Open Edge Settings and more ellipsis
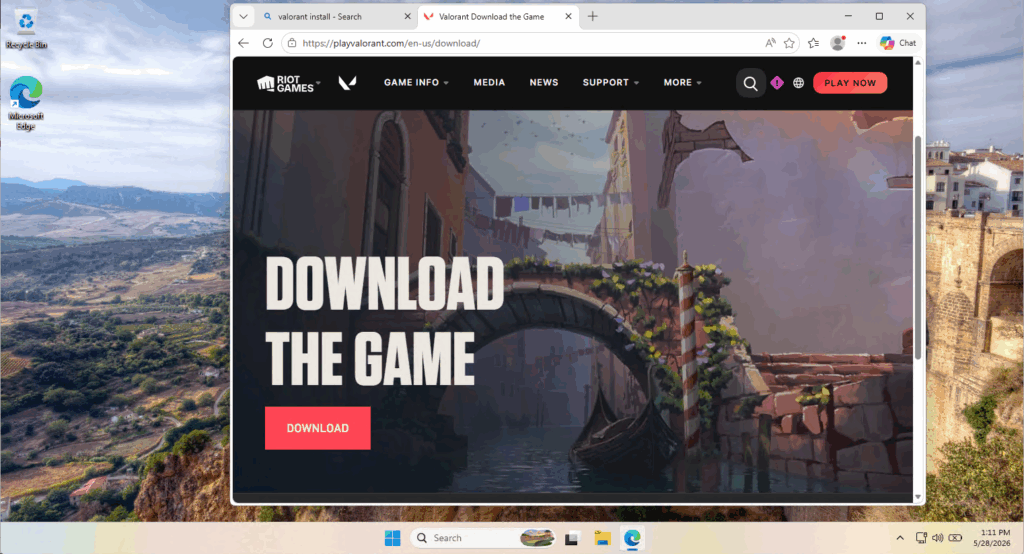The image size is (1024, 554). tap(862, 43)
